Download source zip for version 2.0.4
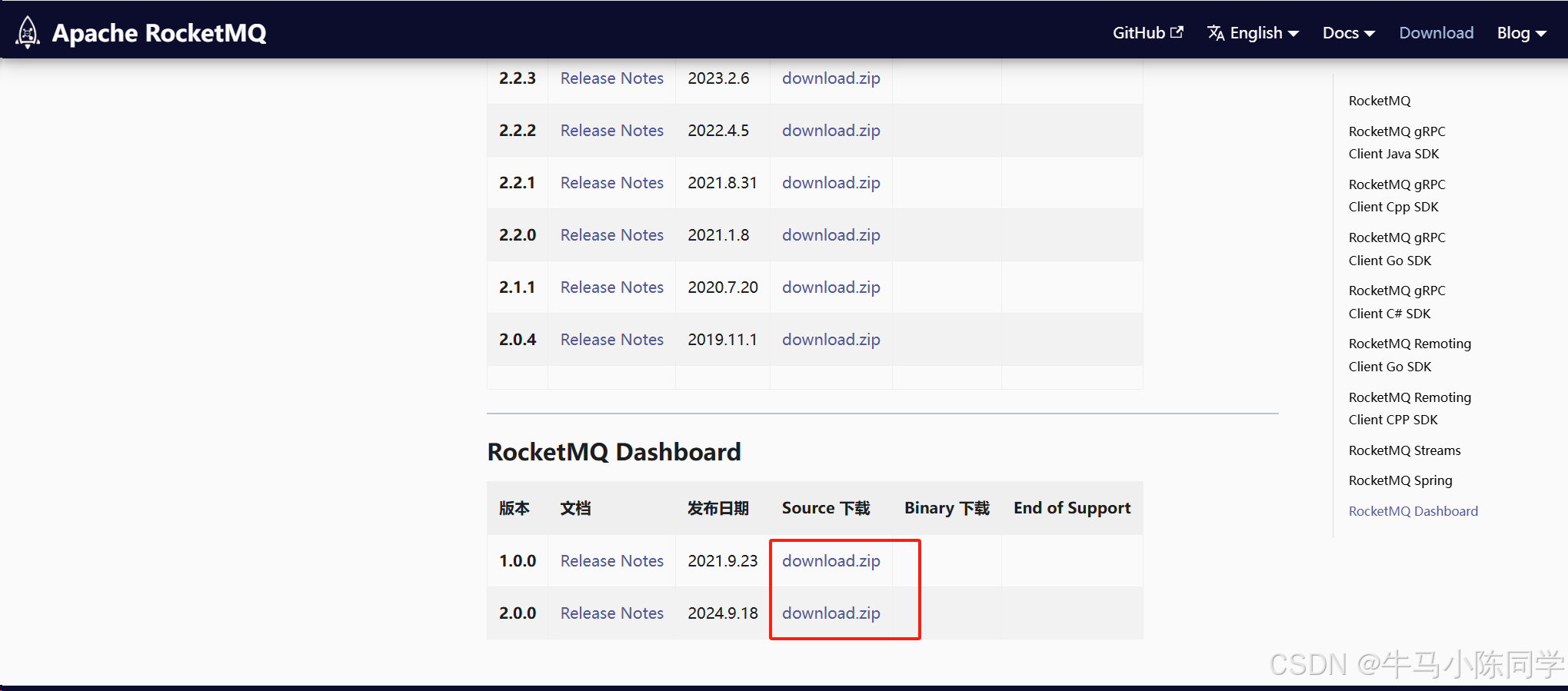 click(x=831, y=340)
